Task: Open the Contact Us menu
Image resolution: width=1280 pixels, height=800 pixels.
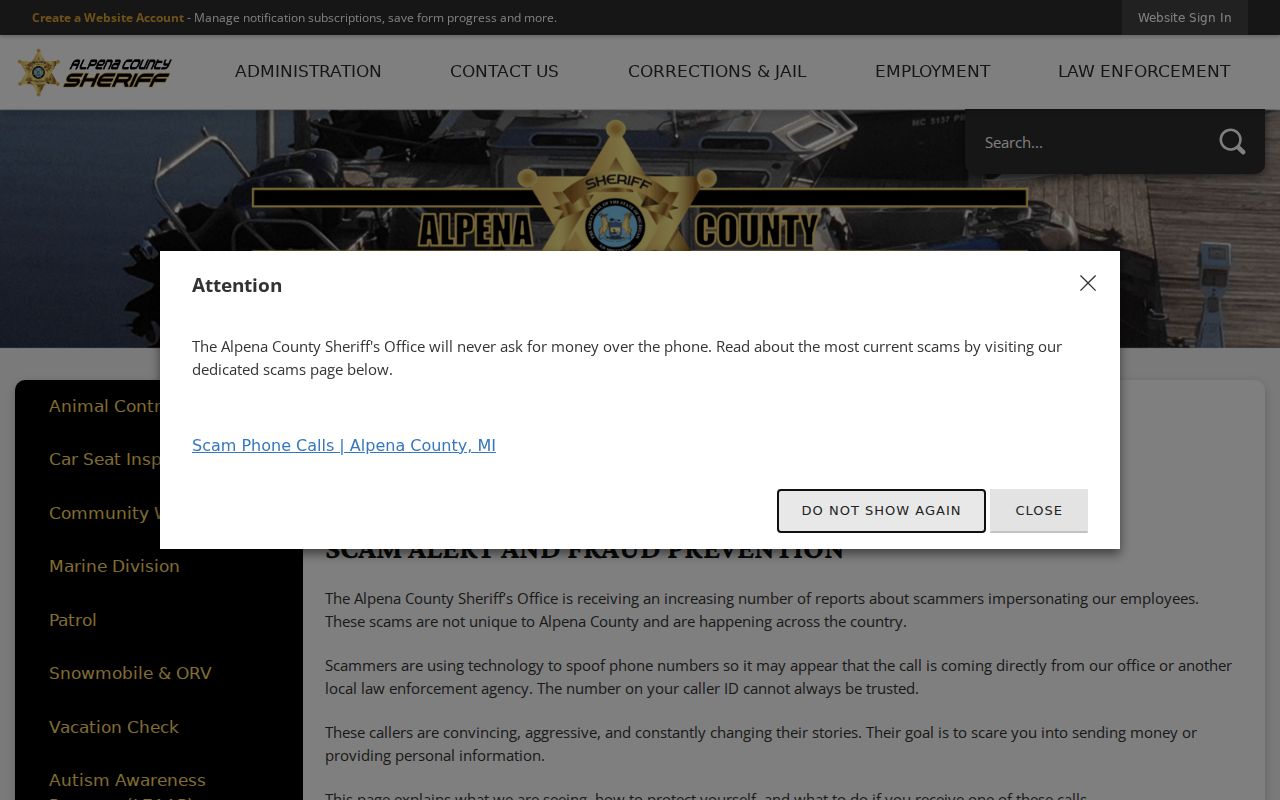Action: coord(504,72)
